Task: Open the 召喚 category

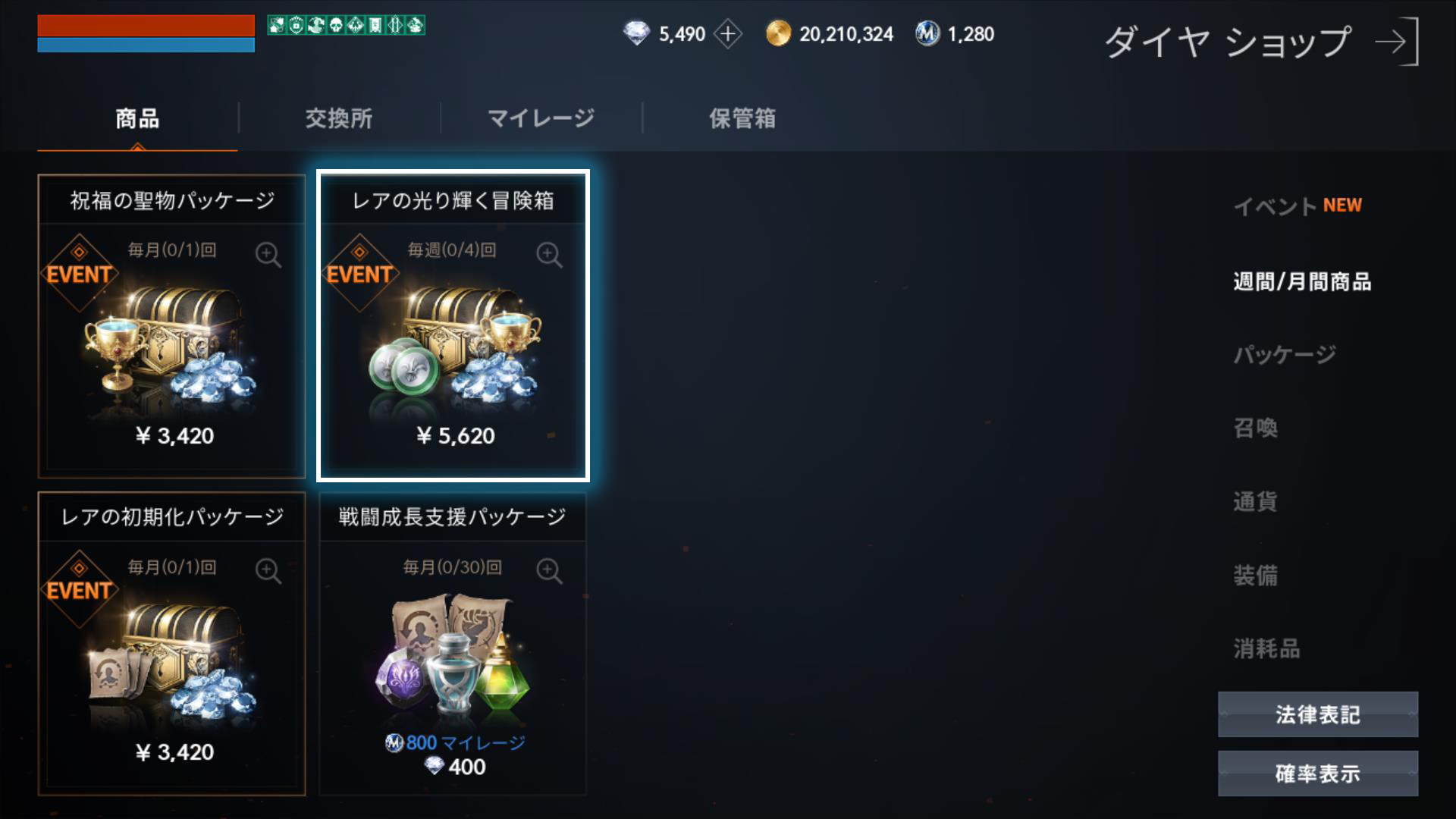Action: 1256,428
